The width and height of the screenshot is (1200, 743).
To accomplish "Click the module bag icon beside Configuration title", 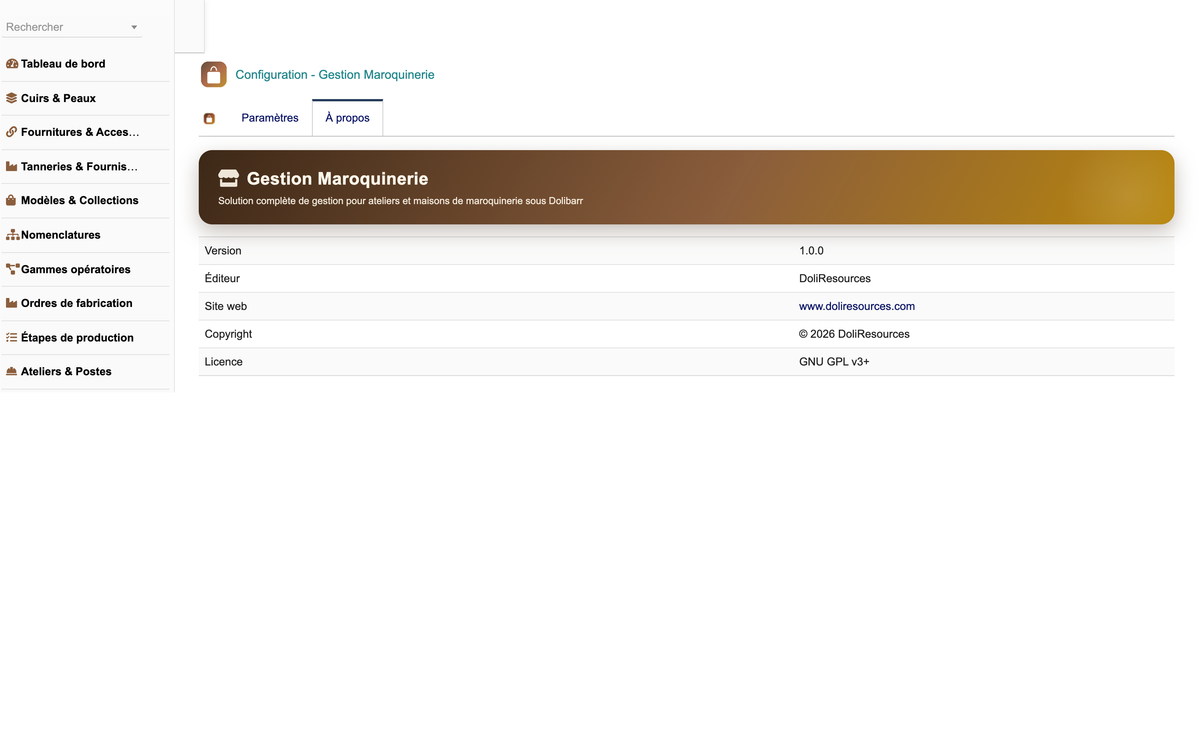I will click(x=214, y=75).
